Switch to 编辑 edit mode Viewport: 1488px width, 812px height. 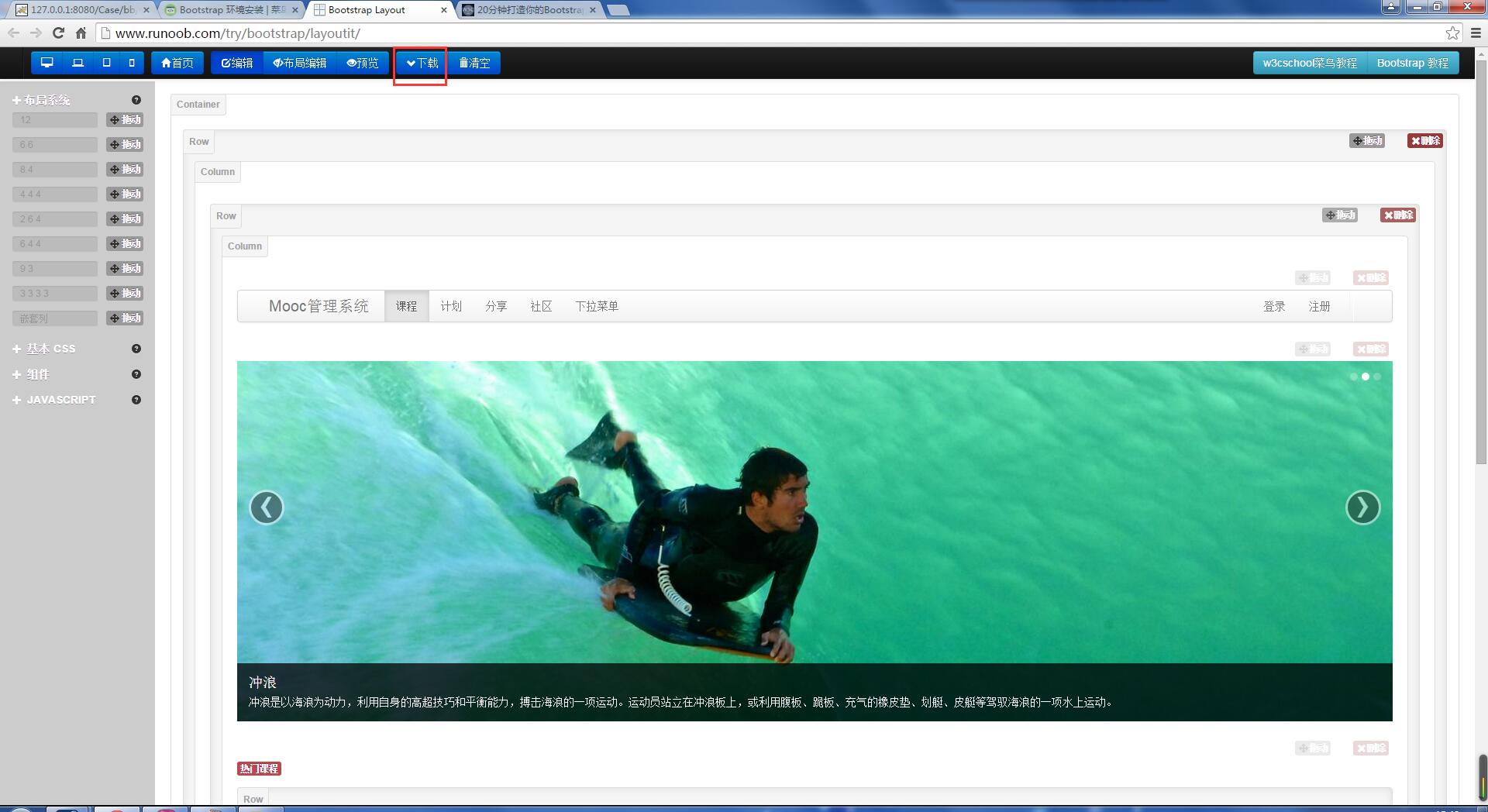(237, 63)
